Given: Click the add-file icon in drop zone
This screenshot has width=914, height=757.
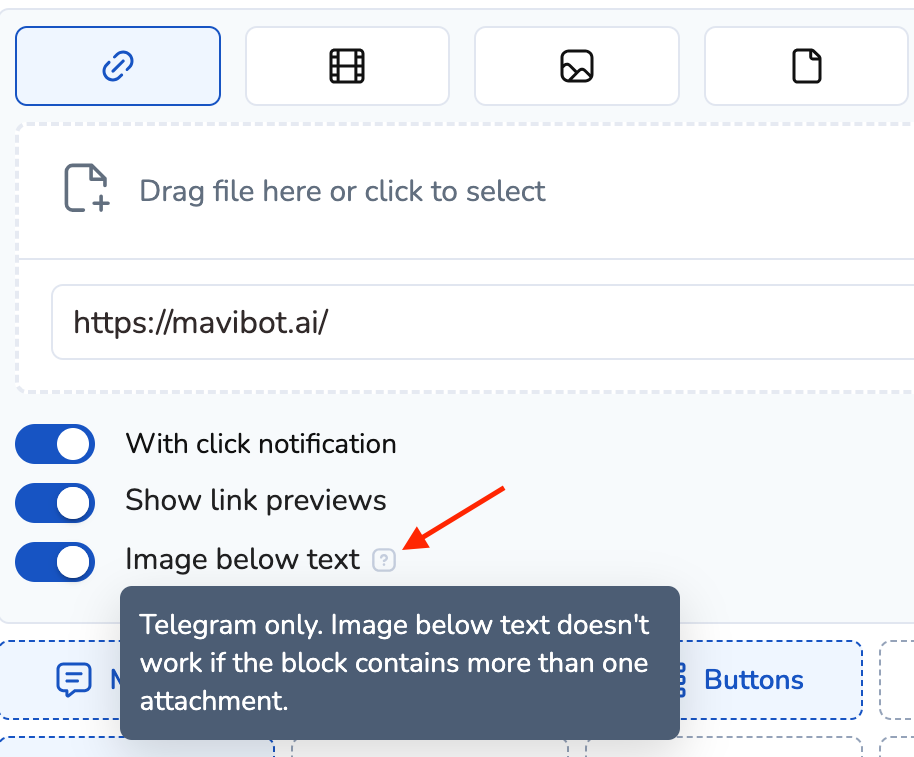Looking at the screenshot, I should [x=86, y=189].
